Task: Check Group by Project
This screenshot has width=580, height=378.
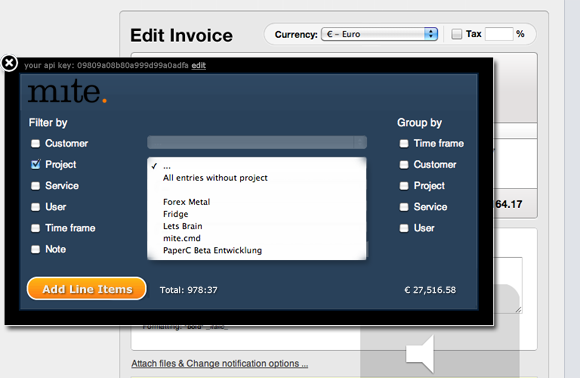Action: click(404, 186)
